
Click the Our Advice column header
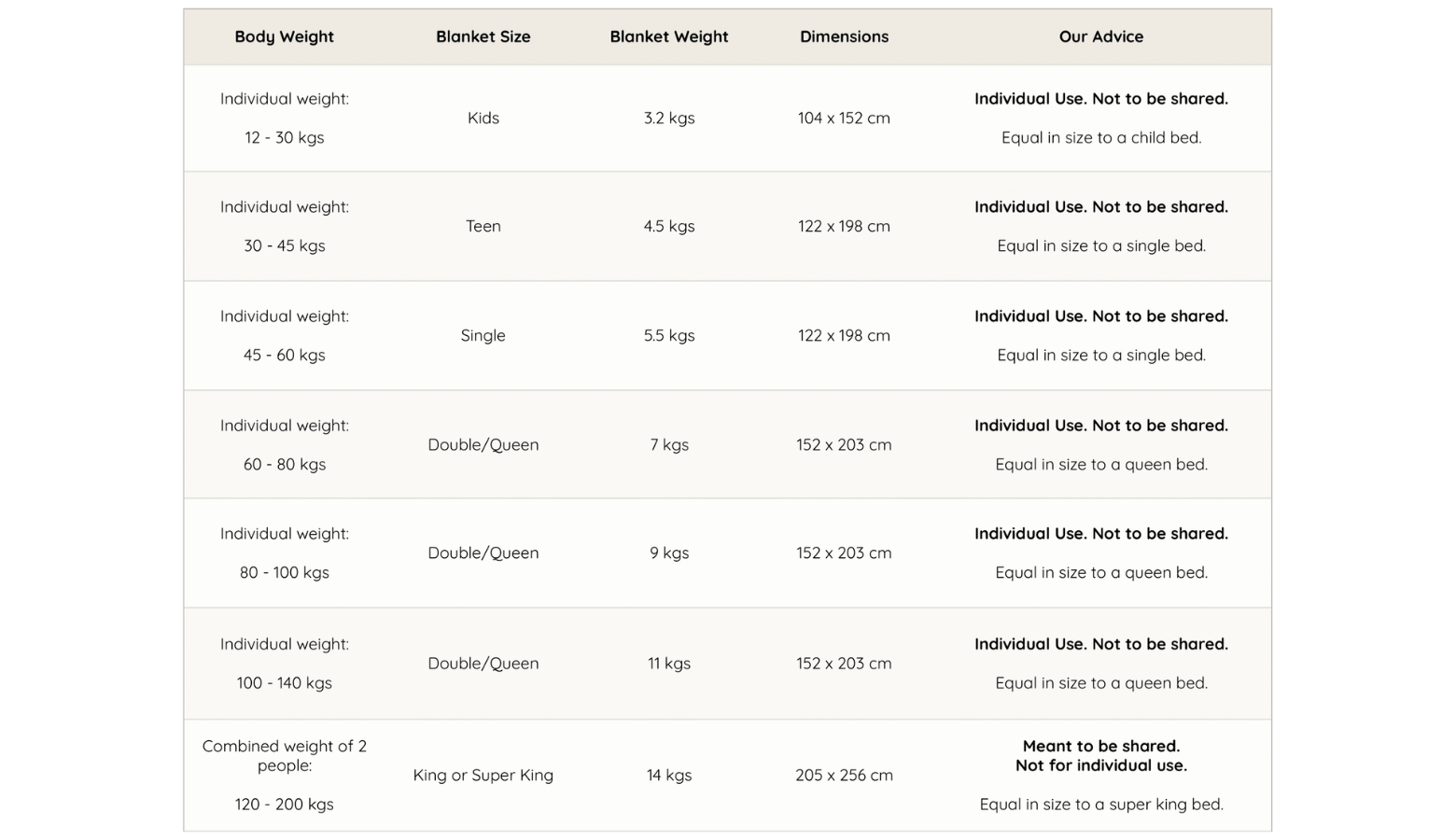pos(1100,36)
